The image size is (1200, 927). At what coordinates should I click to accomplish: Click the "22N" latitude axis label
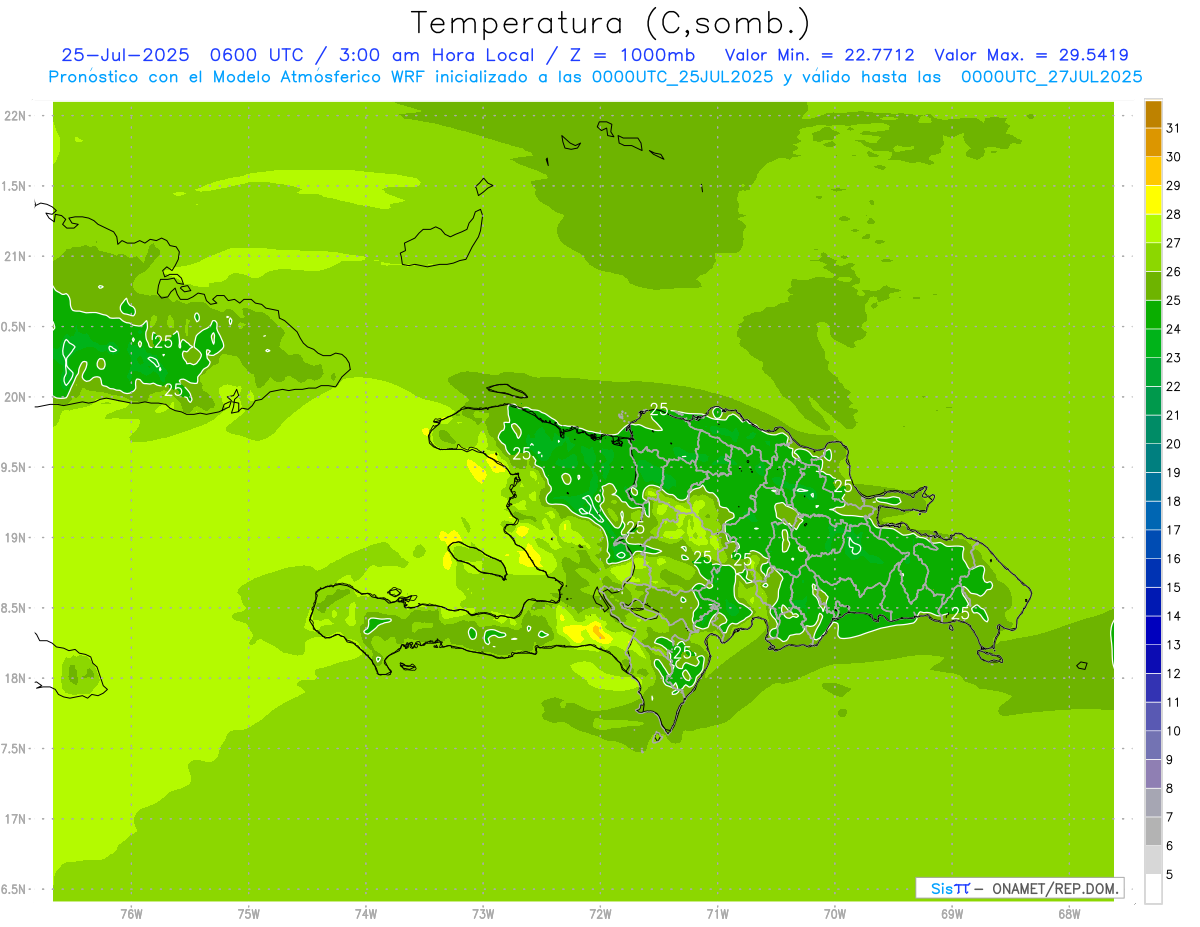pyautogui.click(x=16, y=116)
